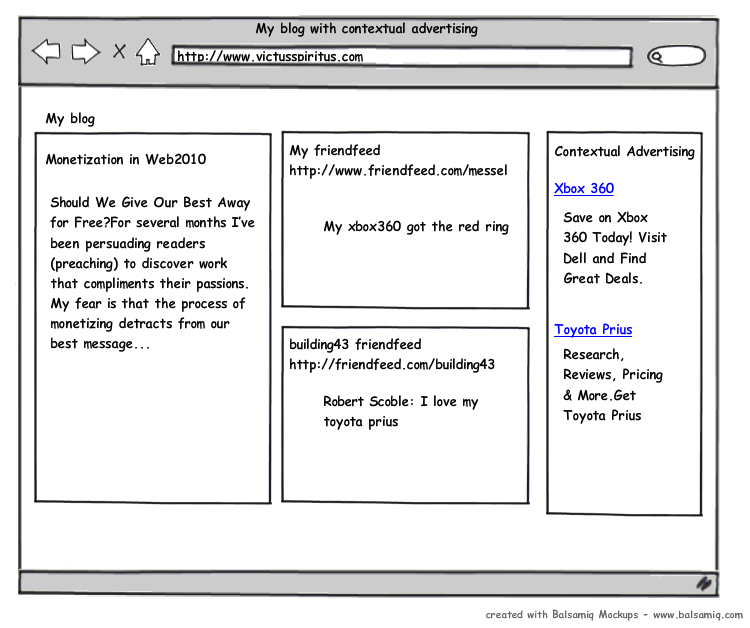Go to the home page icon
Viewport: 750px width, 628px height.
[x=148, y=52]
